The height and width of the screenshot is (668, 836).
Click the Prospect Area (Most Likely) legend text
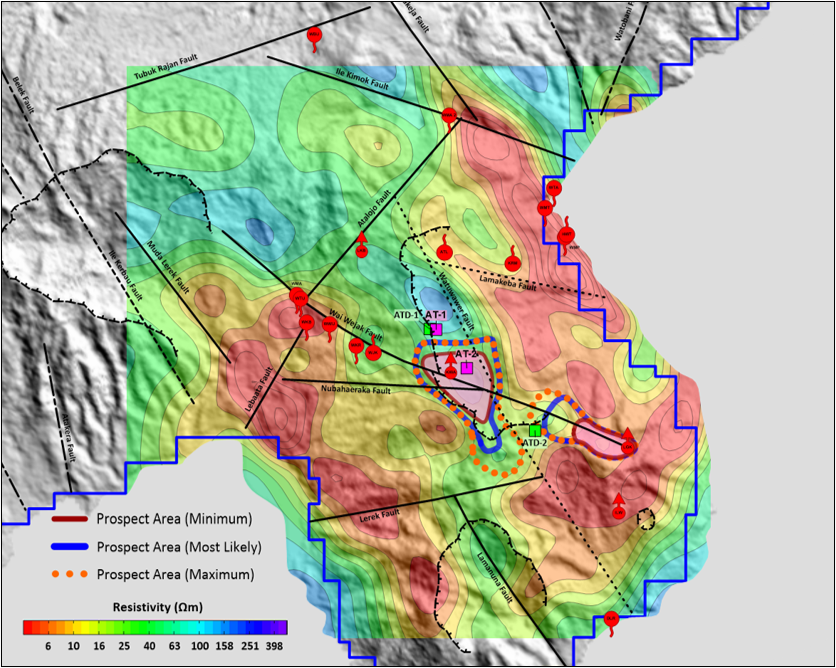coord(179,547)
